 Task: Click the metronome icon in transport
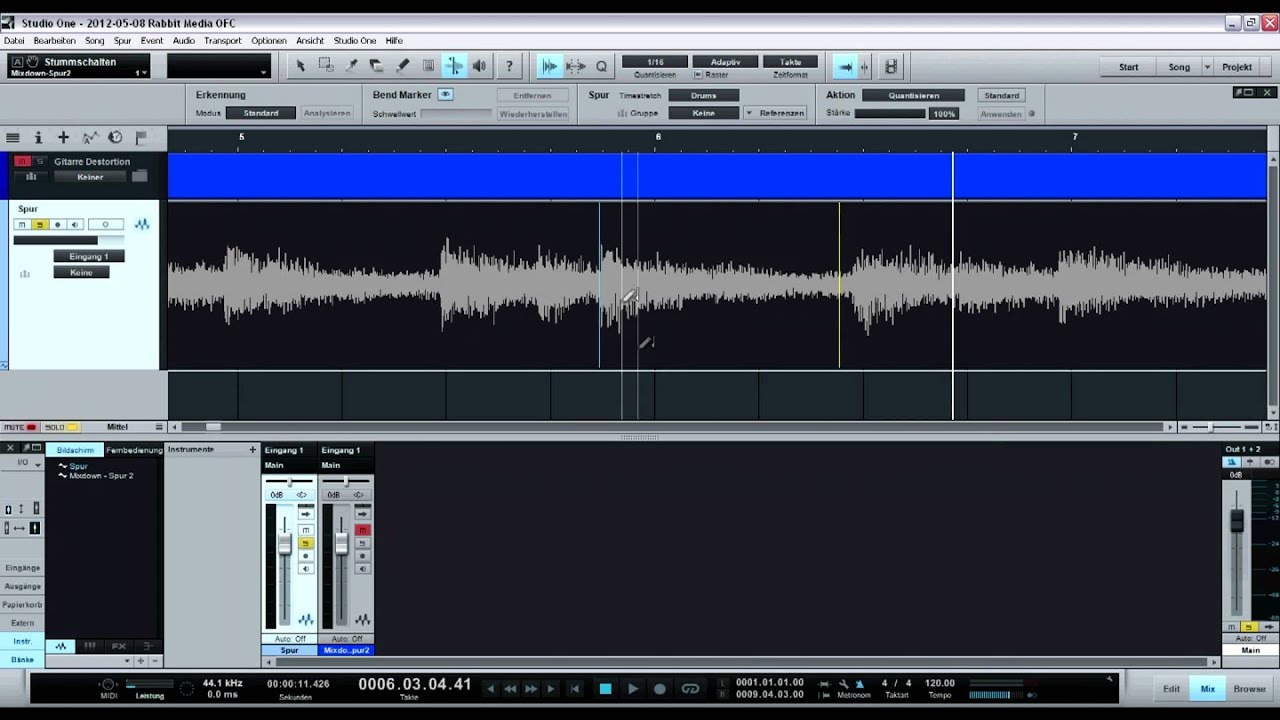pyautogui.click(x=858, y=684)
